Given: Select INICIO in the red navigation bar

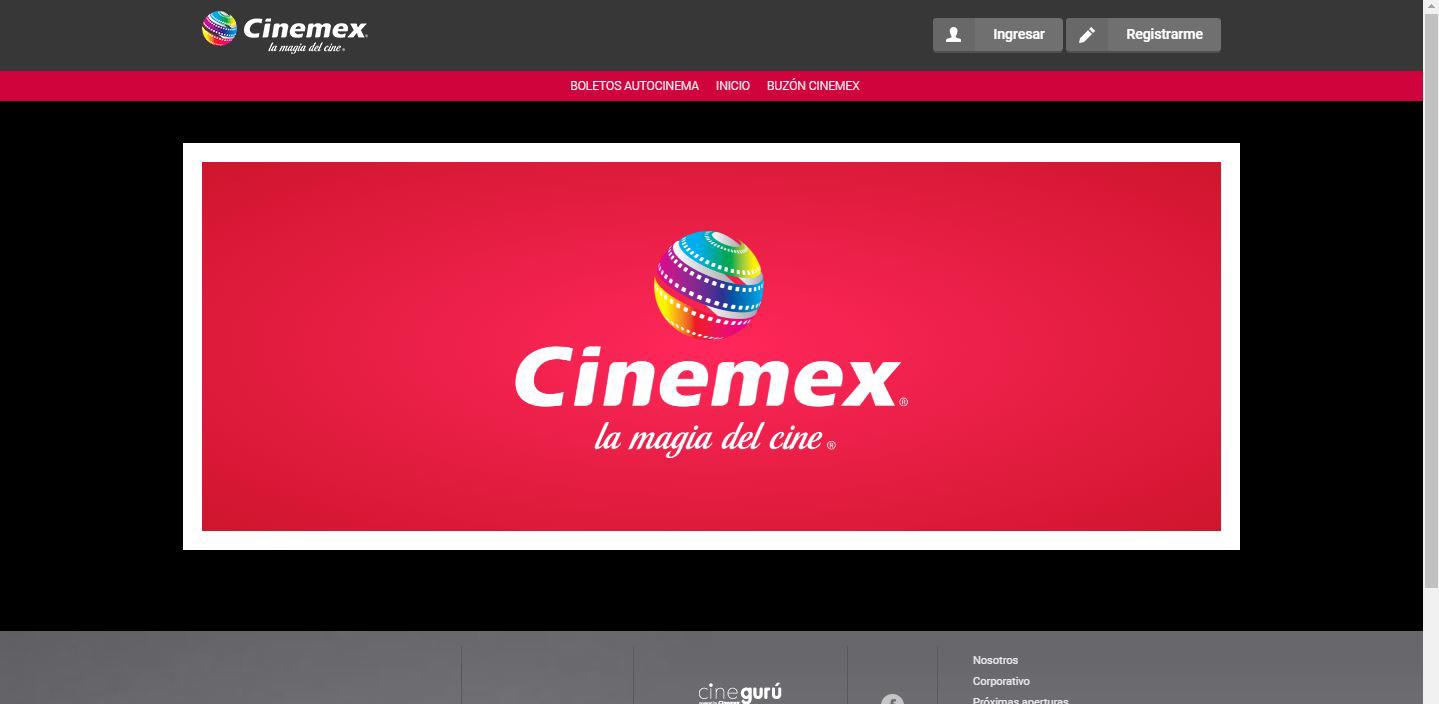Looking at the screenshot, I should tap(732, 85).
